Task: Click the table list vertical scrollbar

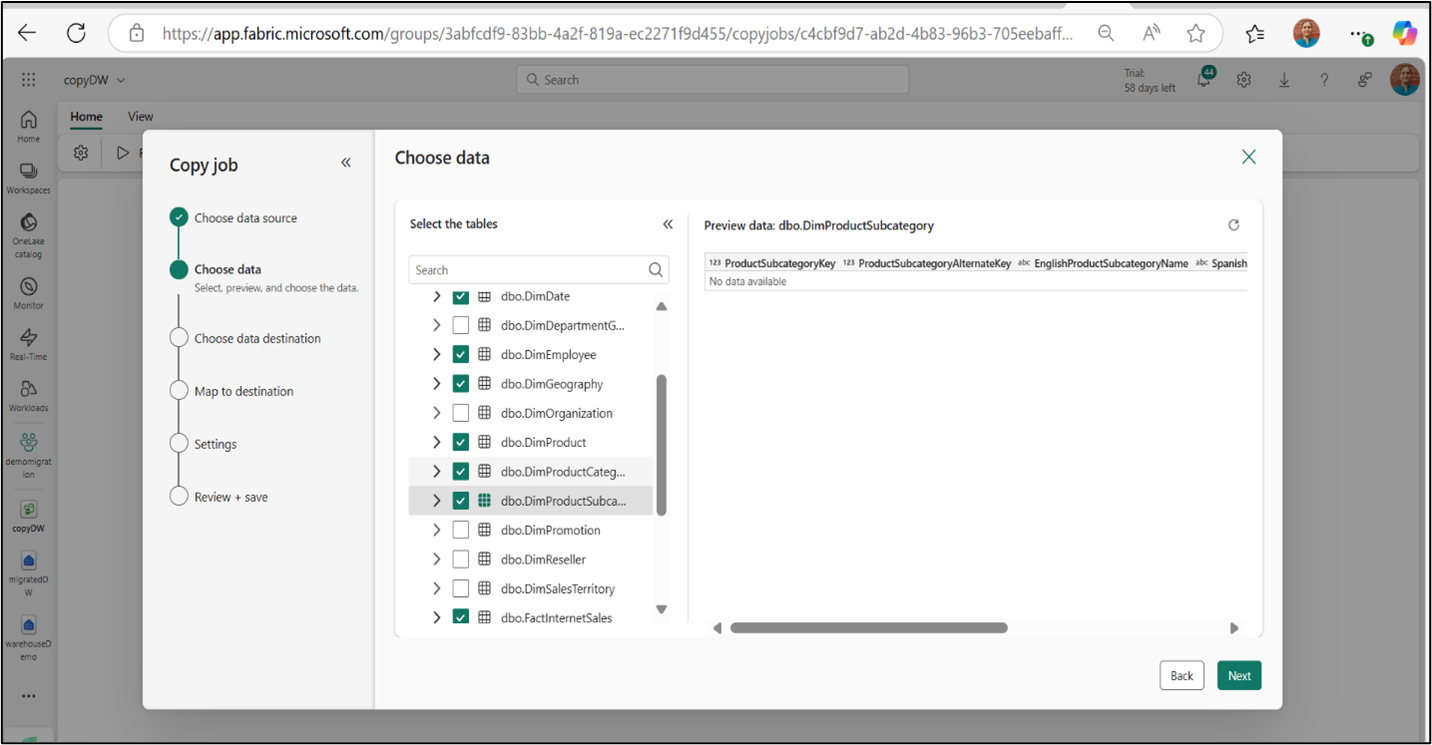Action: pos(661,445)
